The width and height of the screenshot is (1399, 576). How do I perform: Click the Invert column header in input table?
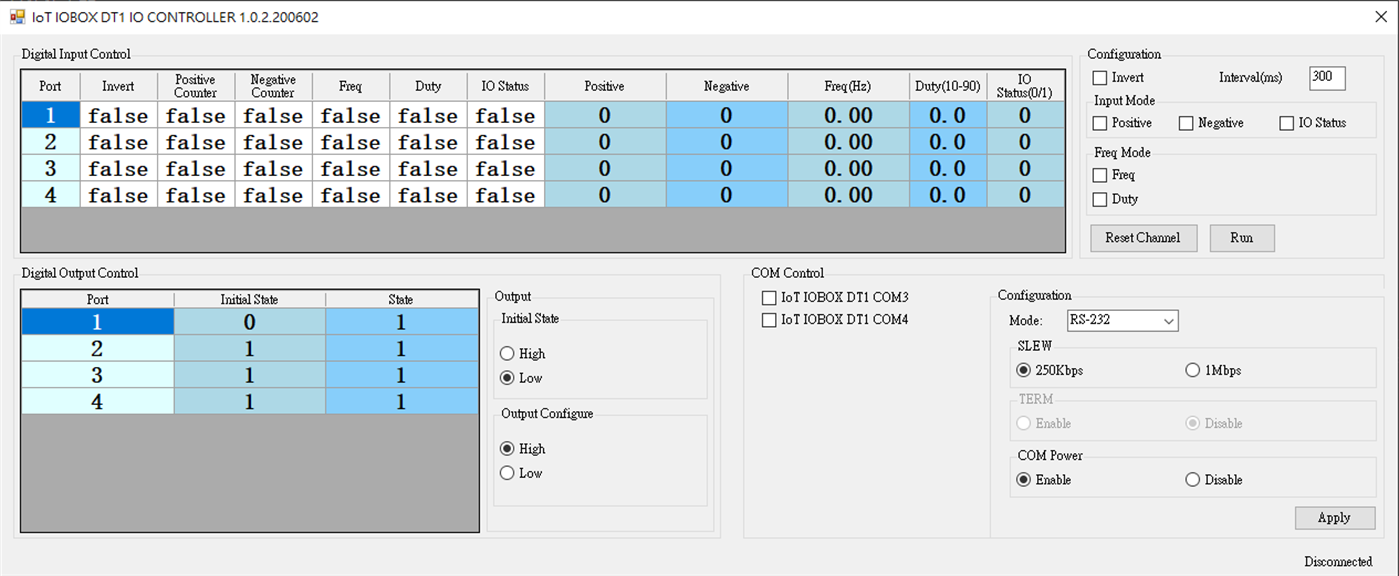[x=118, y=86]
